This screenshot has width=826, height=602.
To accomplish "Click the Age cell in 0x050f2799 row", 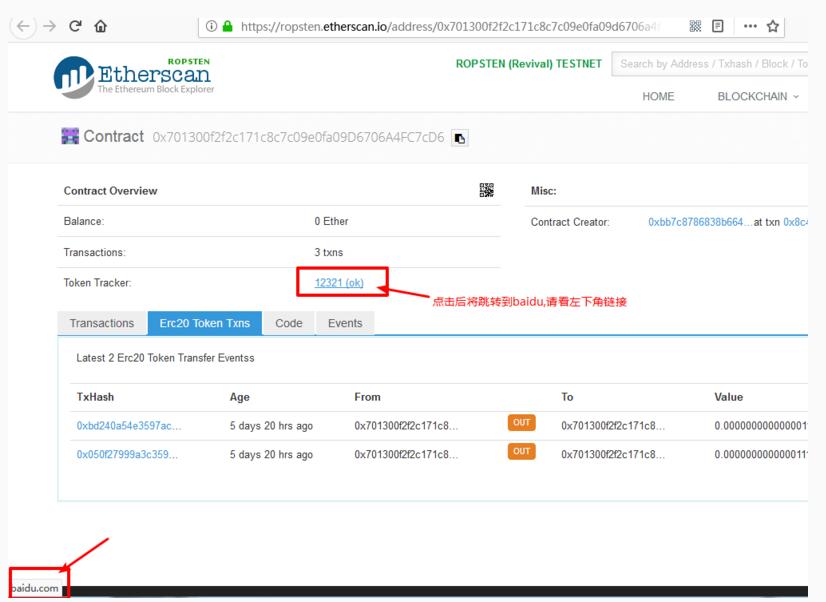I will pos(271,454).
